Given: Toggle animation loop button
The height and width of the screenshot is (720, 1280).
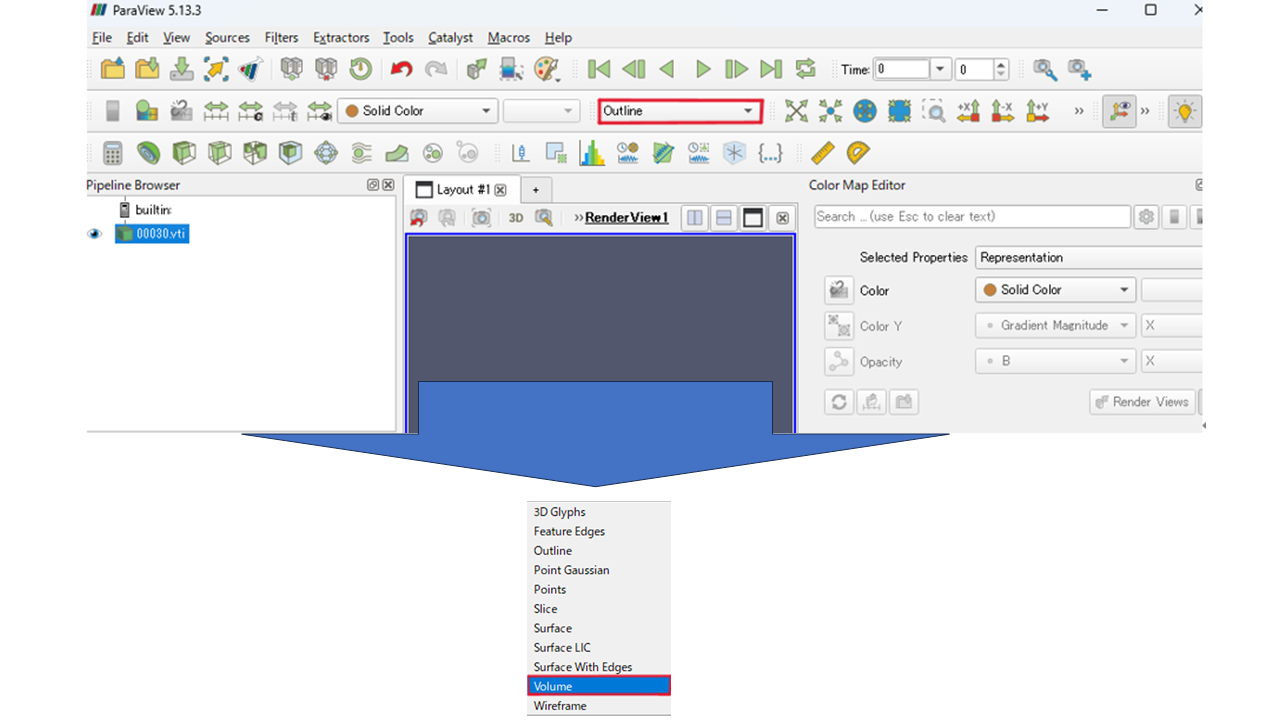Looking at the screenshot, I should (806, 68).
